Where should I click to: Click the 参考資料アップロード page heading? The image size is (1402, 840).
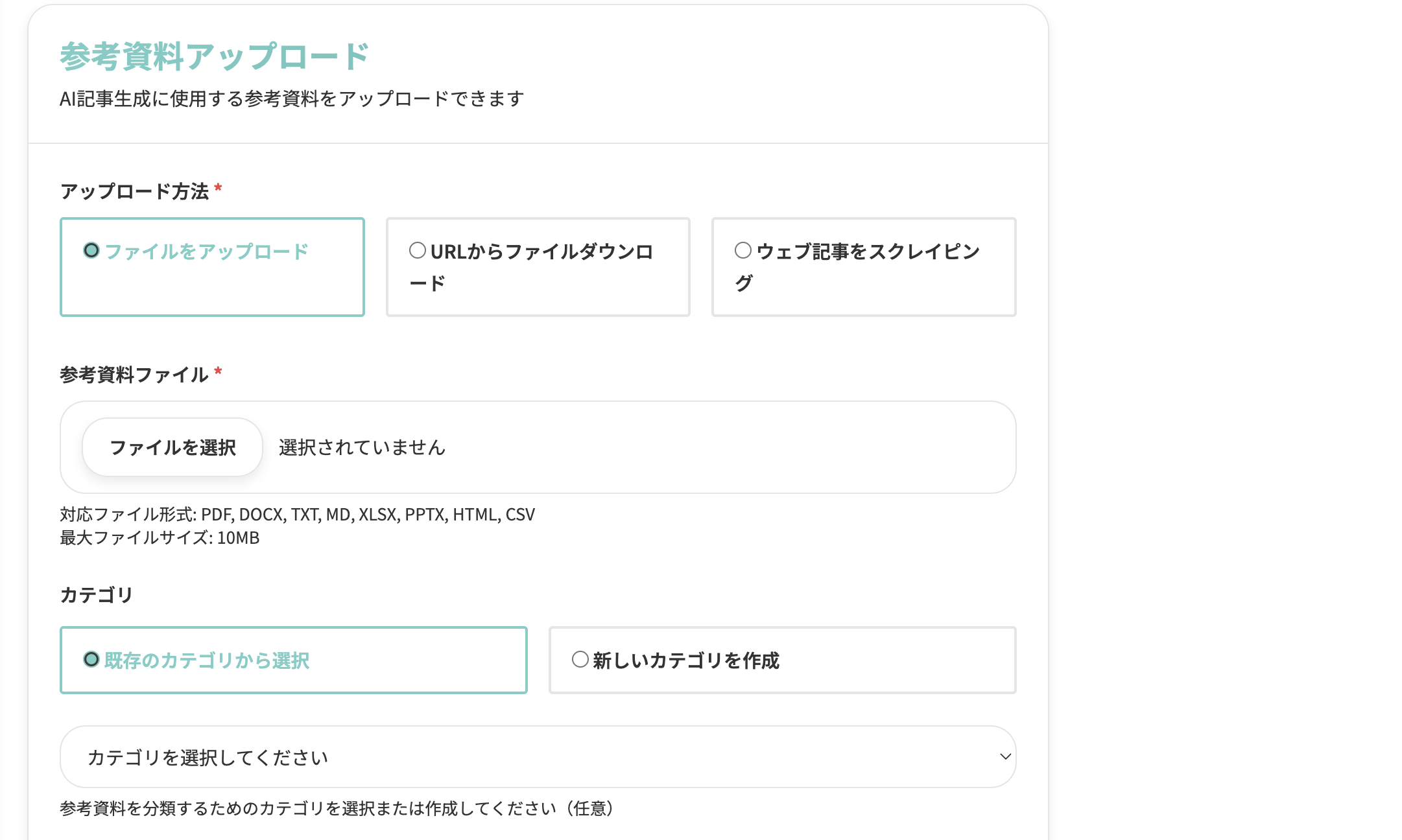click(214, 56)
